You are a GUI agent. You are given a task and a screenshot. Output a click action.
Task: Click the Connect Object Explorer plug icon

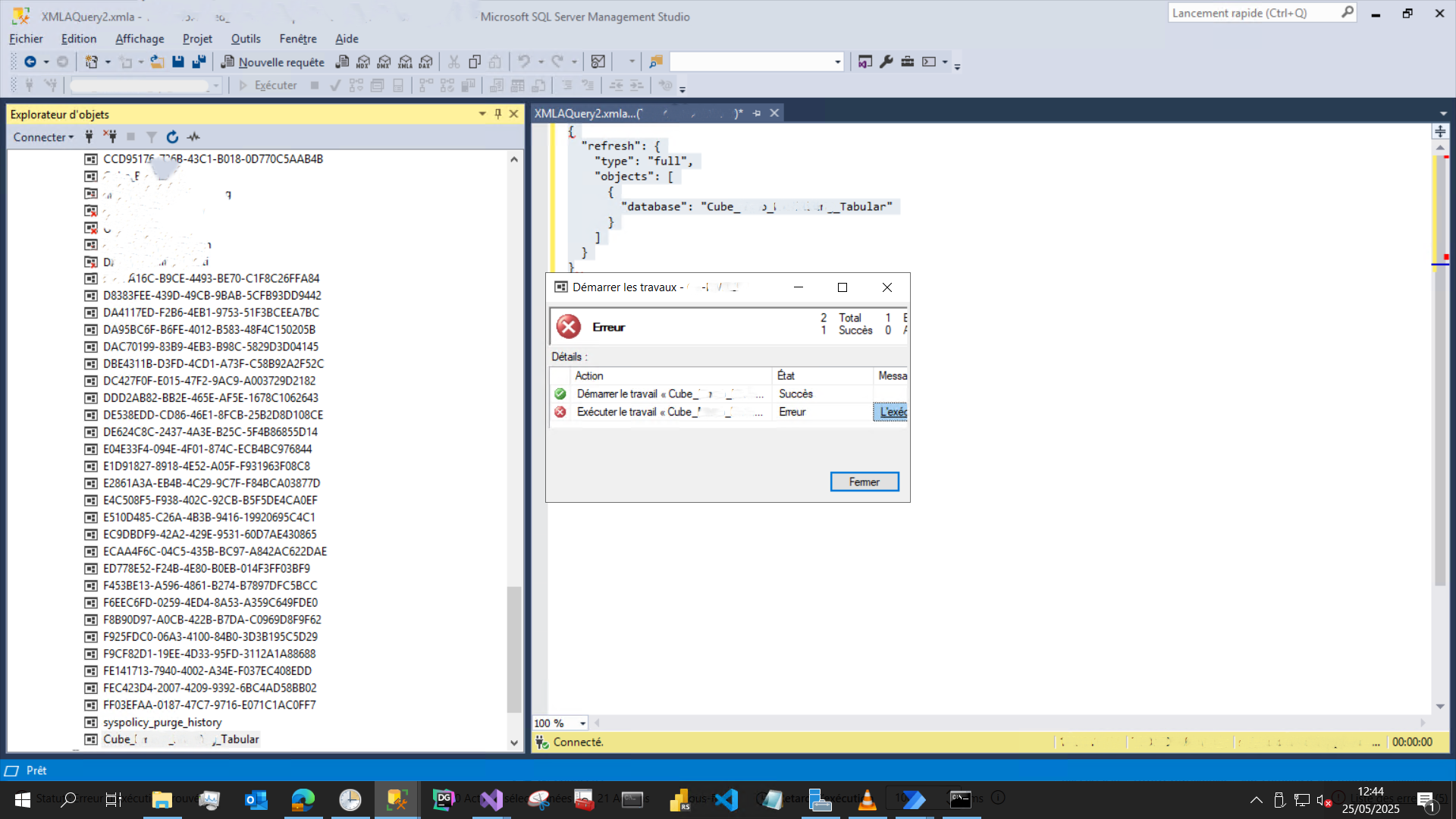pos(89,137)
